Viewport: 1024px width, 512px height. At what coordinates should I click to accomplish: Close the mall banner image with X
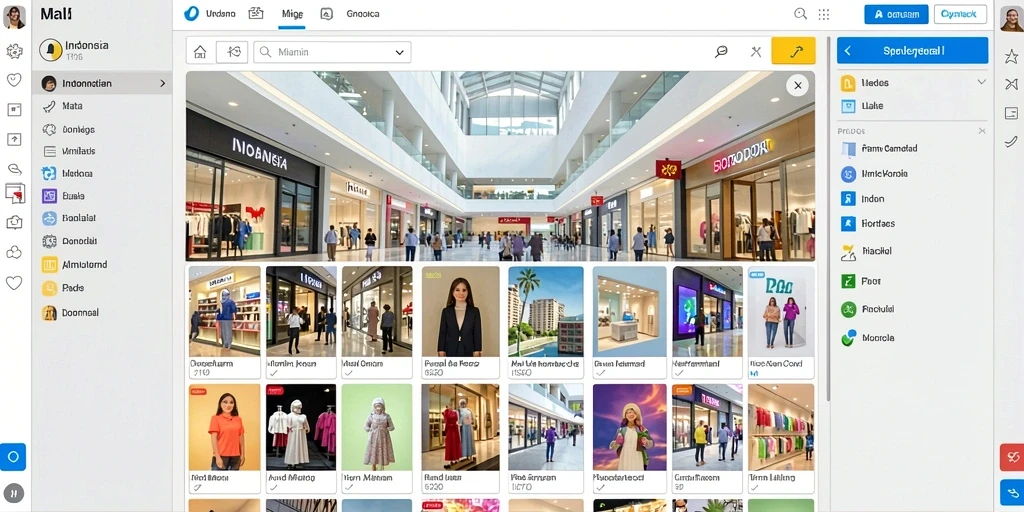(797, 85)
